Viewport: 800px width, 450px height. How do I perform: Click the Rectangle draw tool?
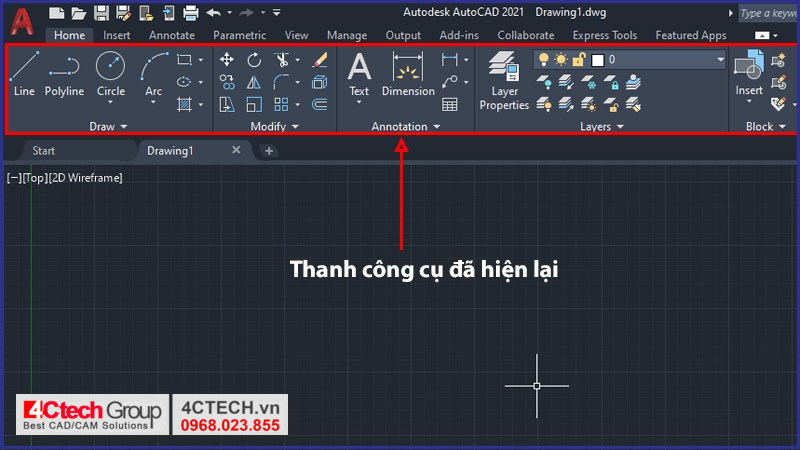[x=184, y=60]
